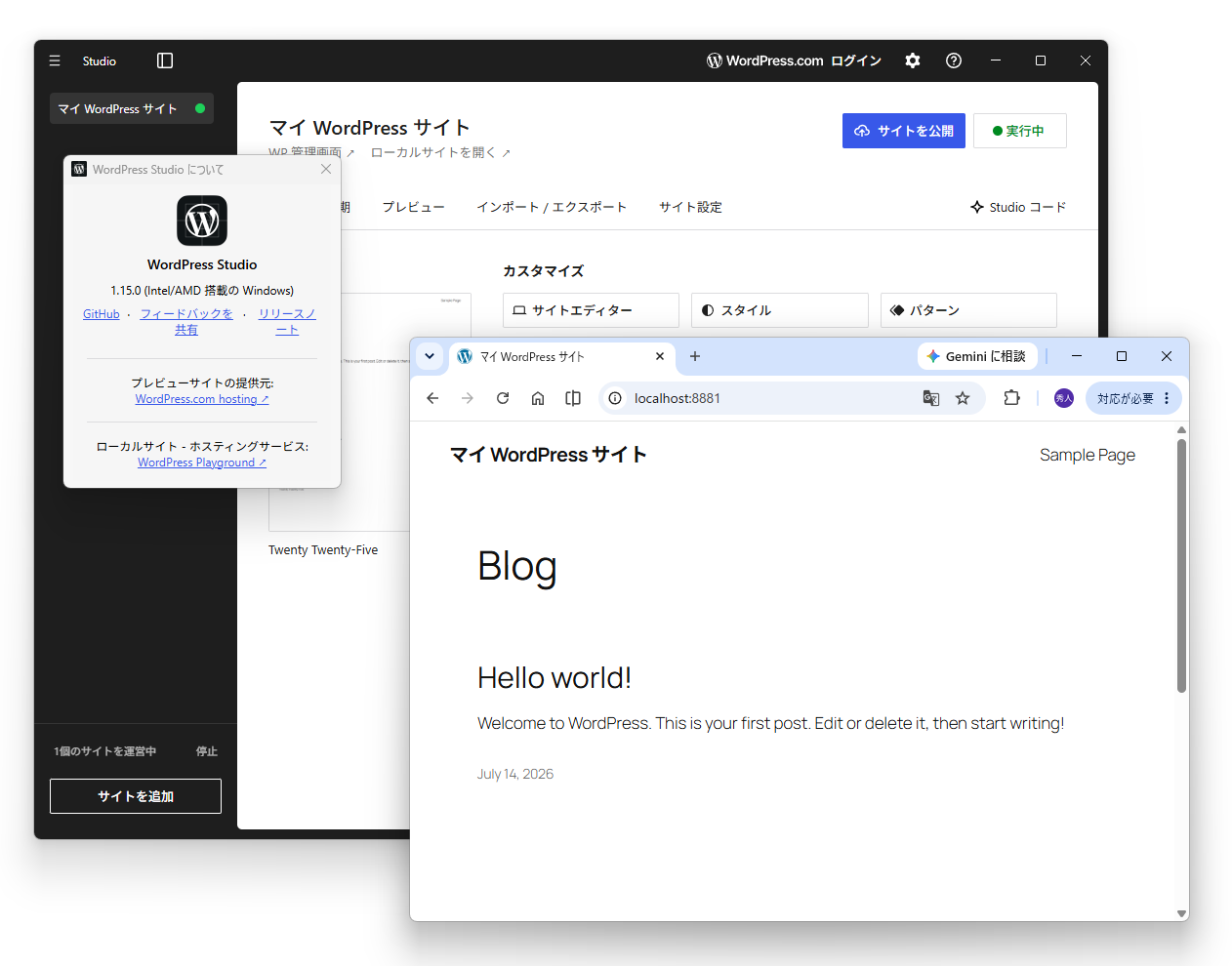Reload the localhost page

click(503, 398)
